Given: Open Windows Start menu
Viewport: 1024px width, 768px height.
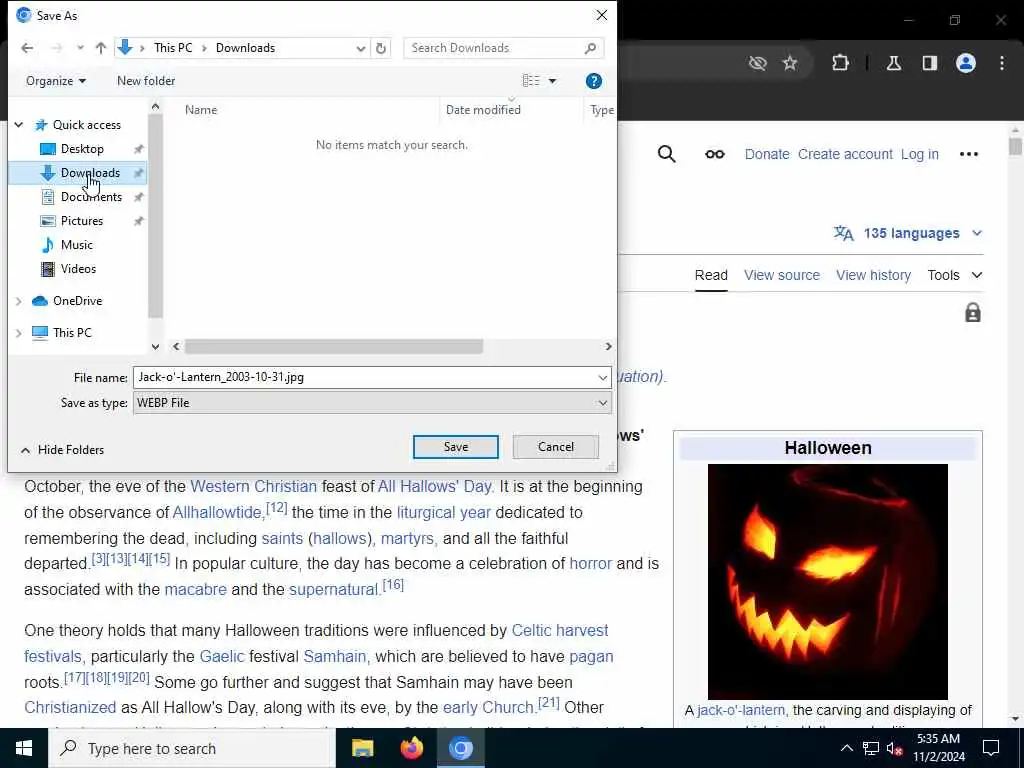Looking at the screenshot, I should (x=24, y=748).
